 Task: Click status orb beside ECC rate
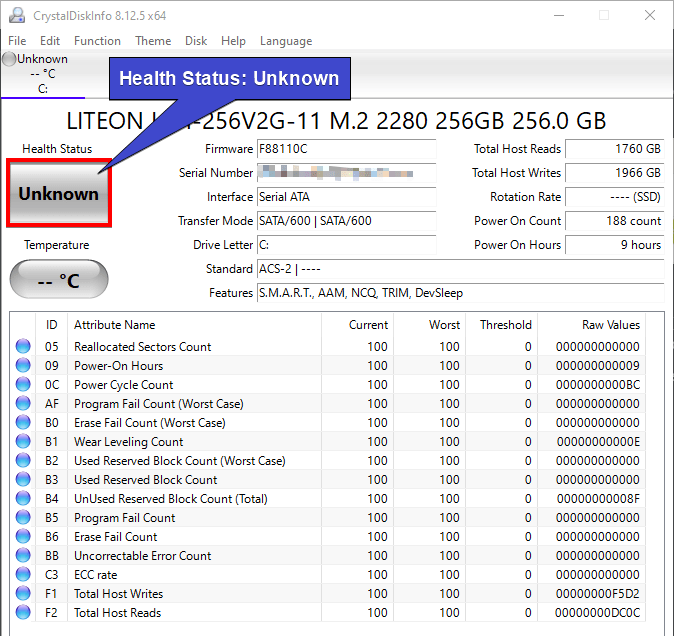[x=23, y=575]
